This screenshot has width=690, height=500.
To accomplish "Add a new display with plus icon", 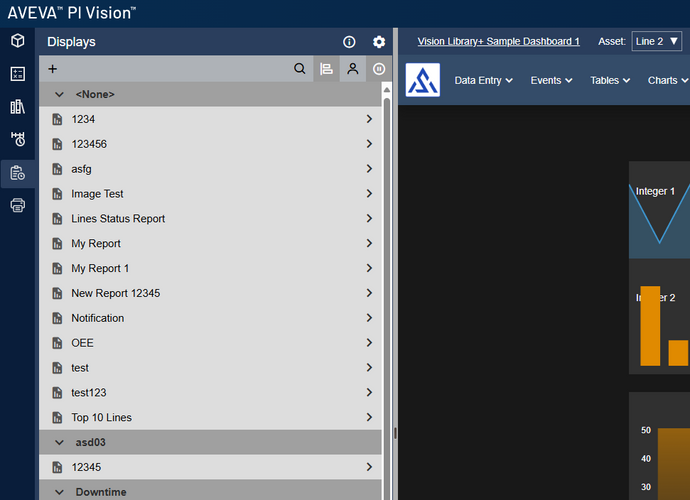I will [52, 69].
